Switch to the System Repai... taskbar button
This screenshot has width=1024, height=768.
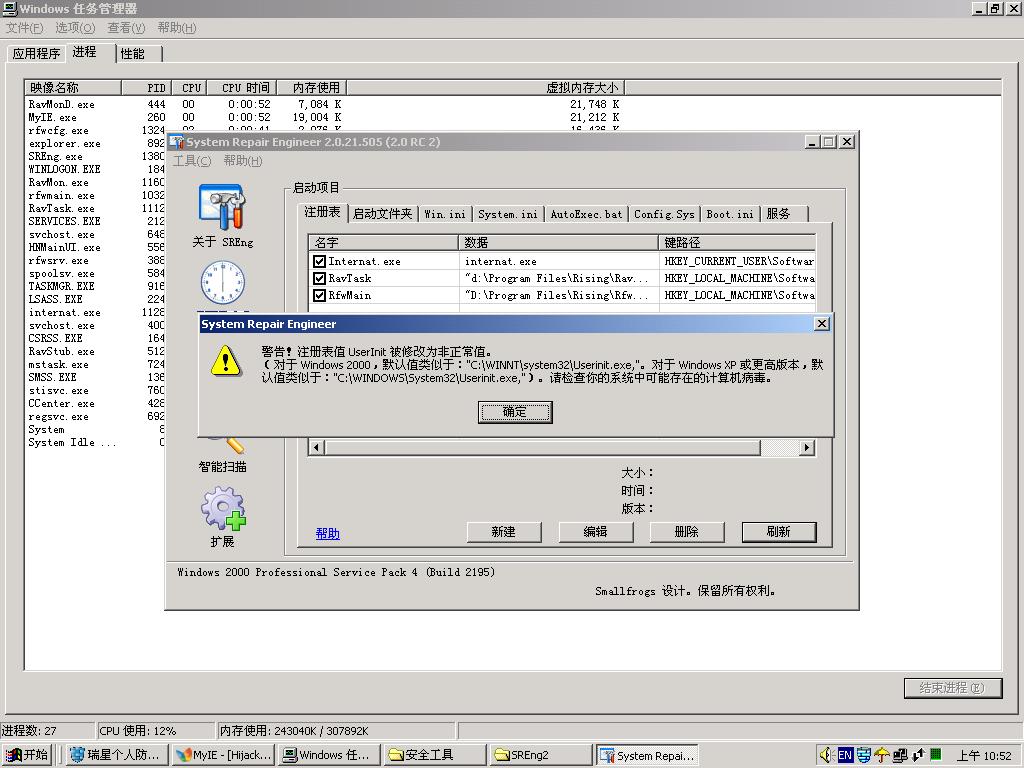coord(648,755)
